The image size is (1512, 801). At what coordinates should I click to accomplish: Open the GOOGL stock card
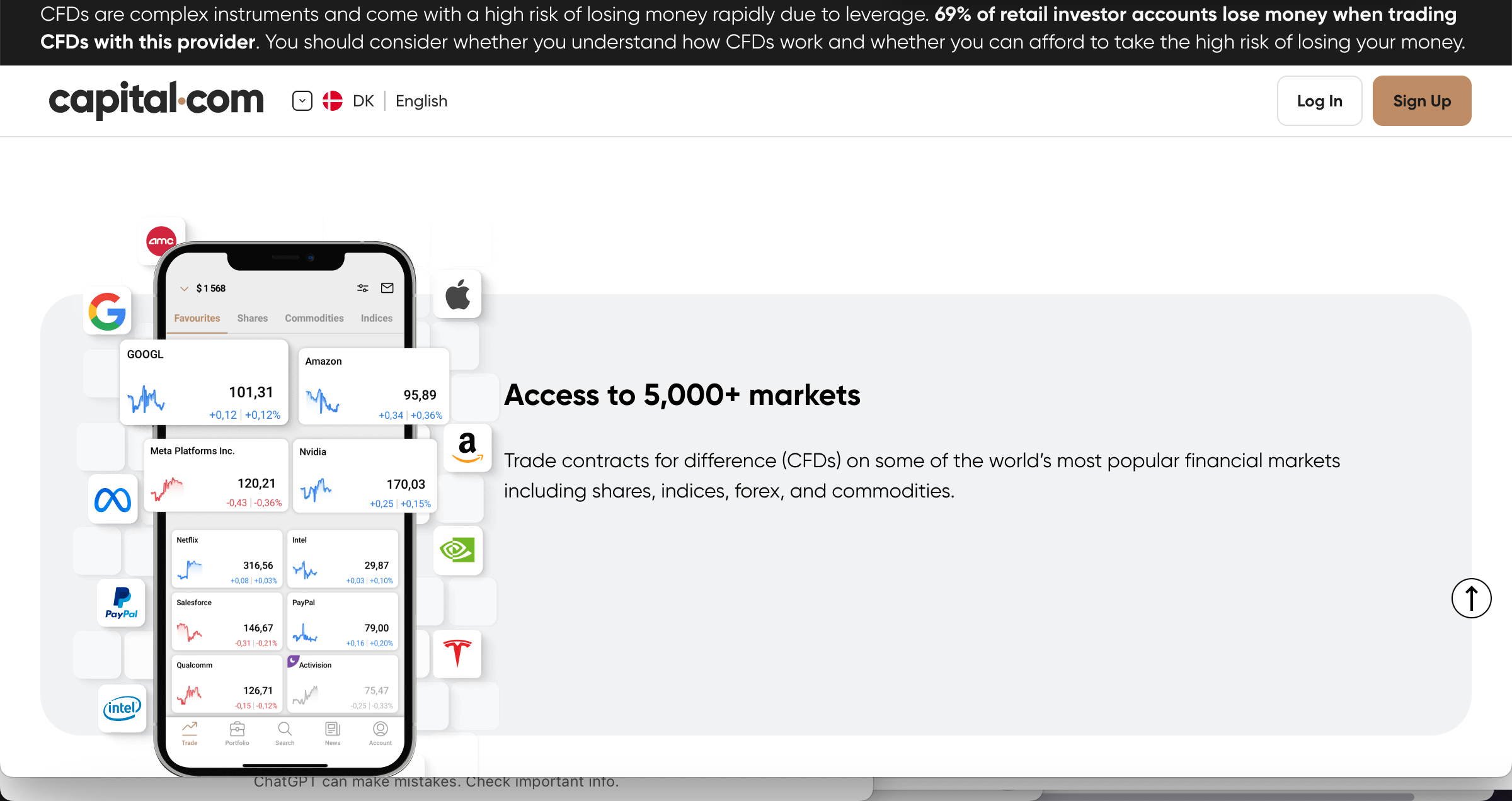click(x=203, y=383)
